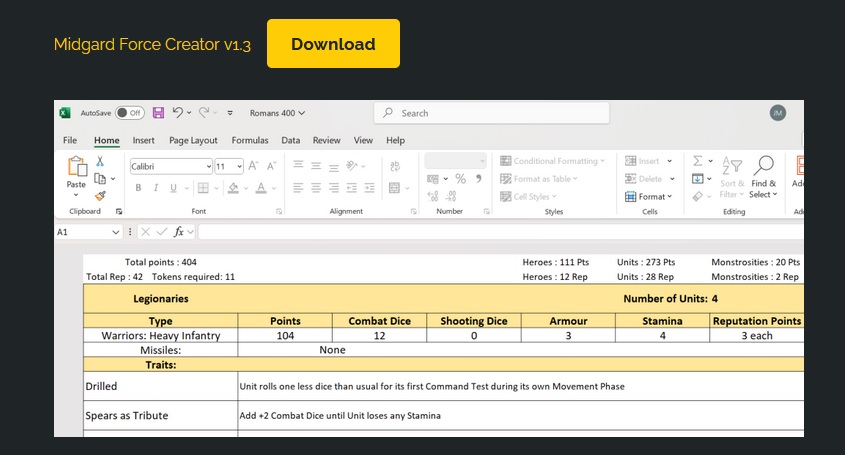Screen dimensions: 845x455
Task: Click the Decrease Indent icon
Action: pyautogui.click(x=352, y=188)
